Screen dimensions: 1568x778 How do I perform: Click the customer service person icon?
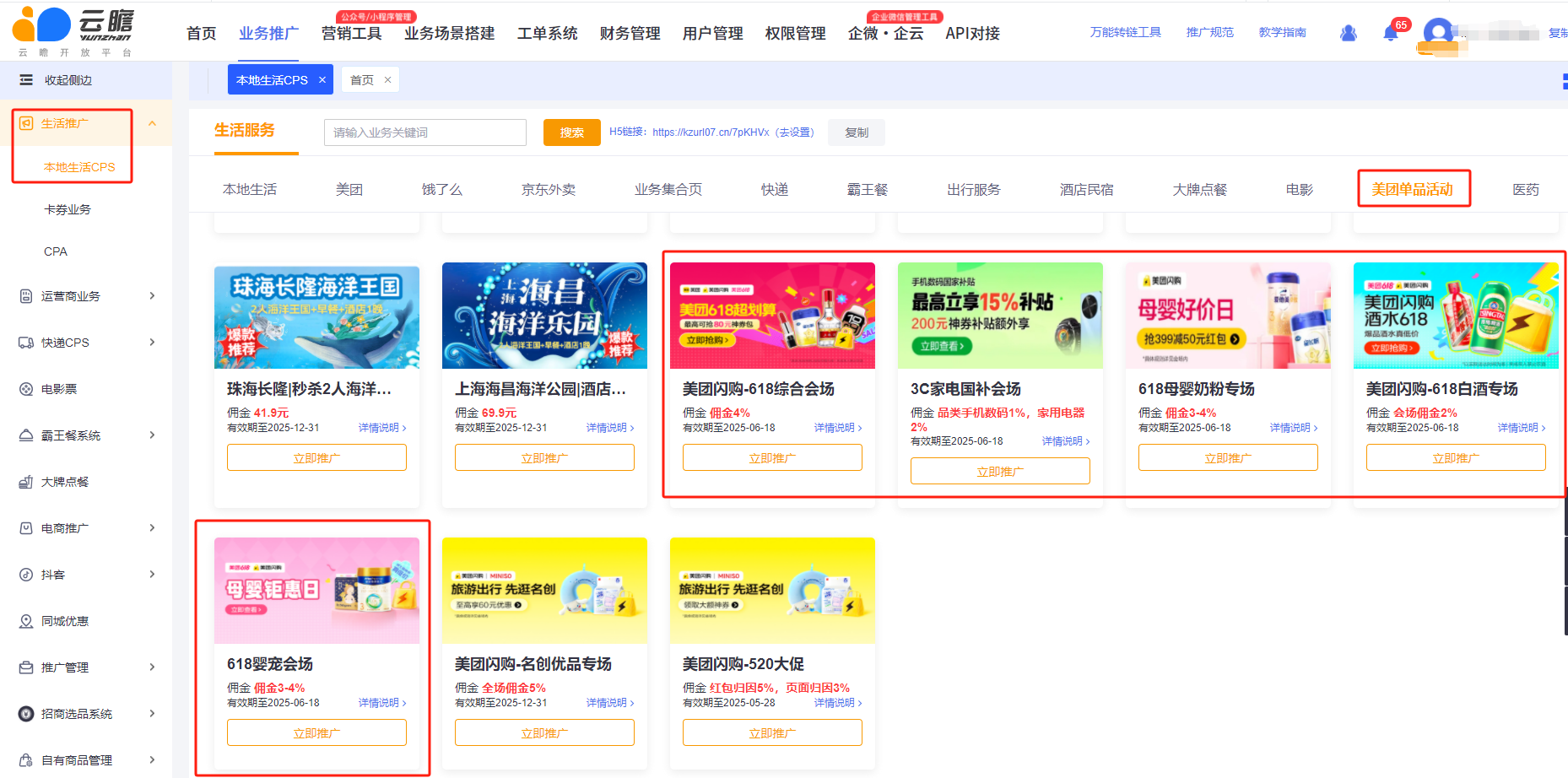click(x=1349, y=33)
